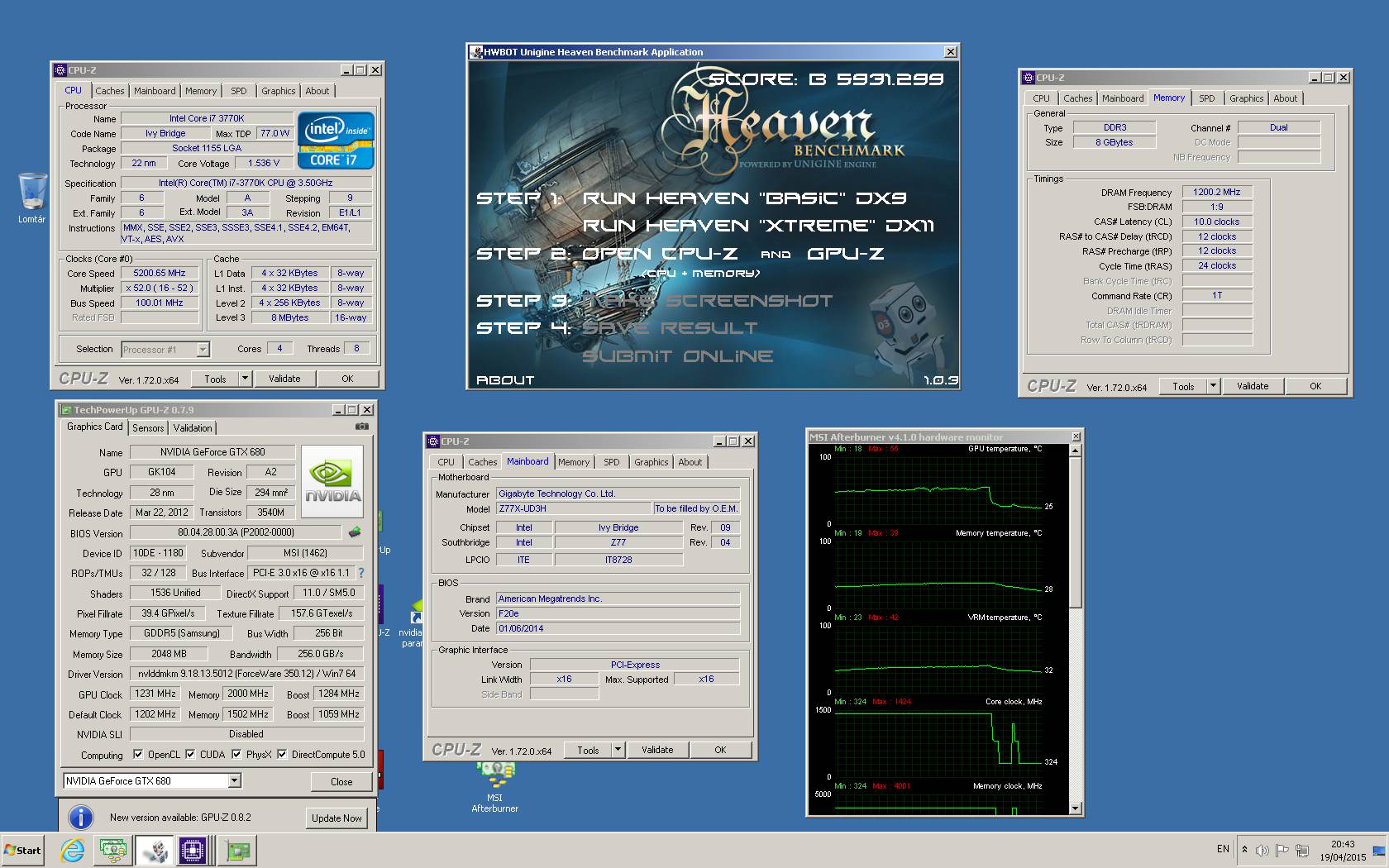Image resolution: width=1389 pixels, height=868 pixels.
Task: Click the Bus Interface question mark icon
Action: tap(360, 572)
